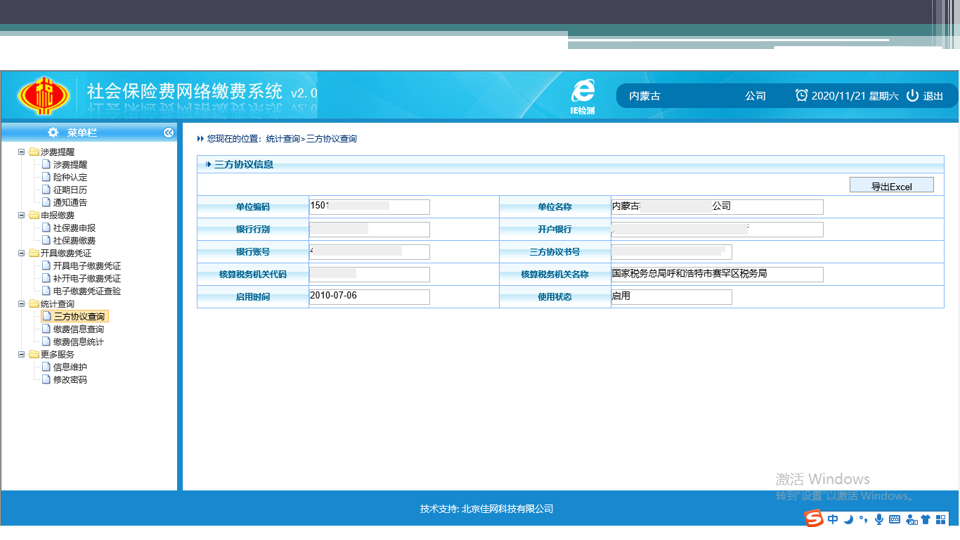The width and height of the screenshot is (960, 540).
Task: Open 修改密码 page
Action: point(70,380)
